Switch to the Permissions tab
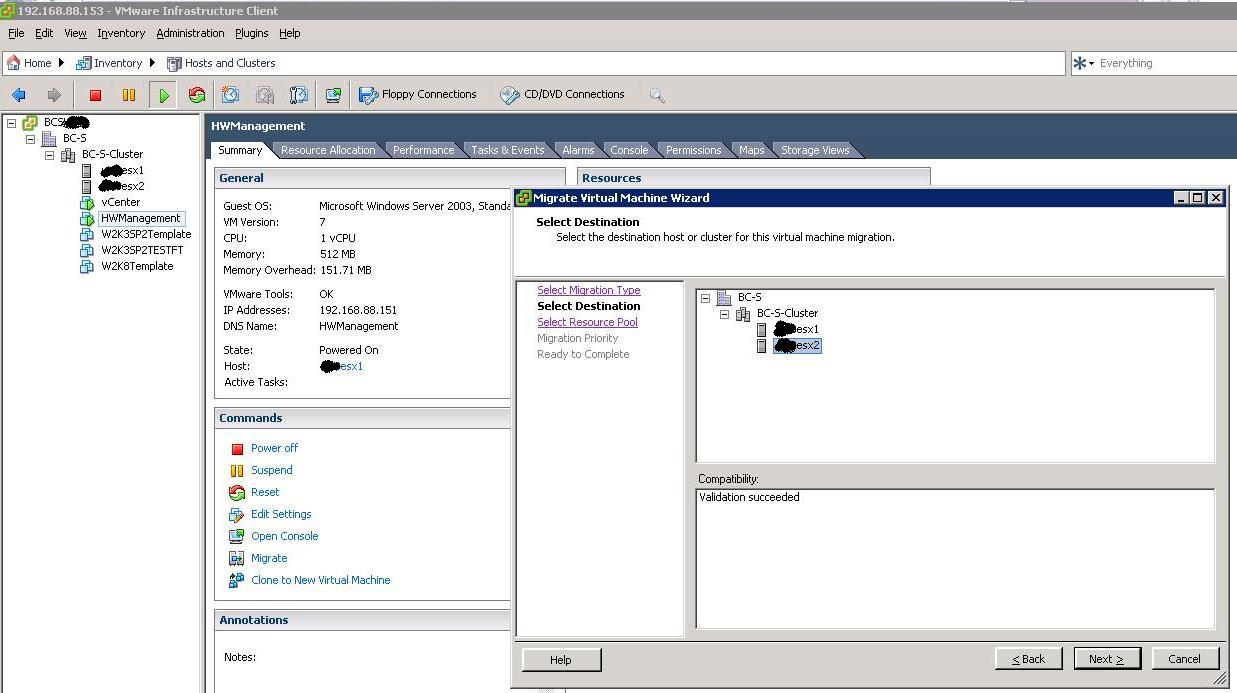 693,150
